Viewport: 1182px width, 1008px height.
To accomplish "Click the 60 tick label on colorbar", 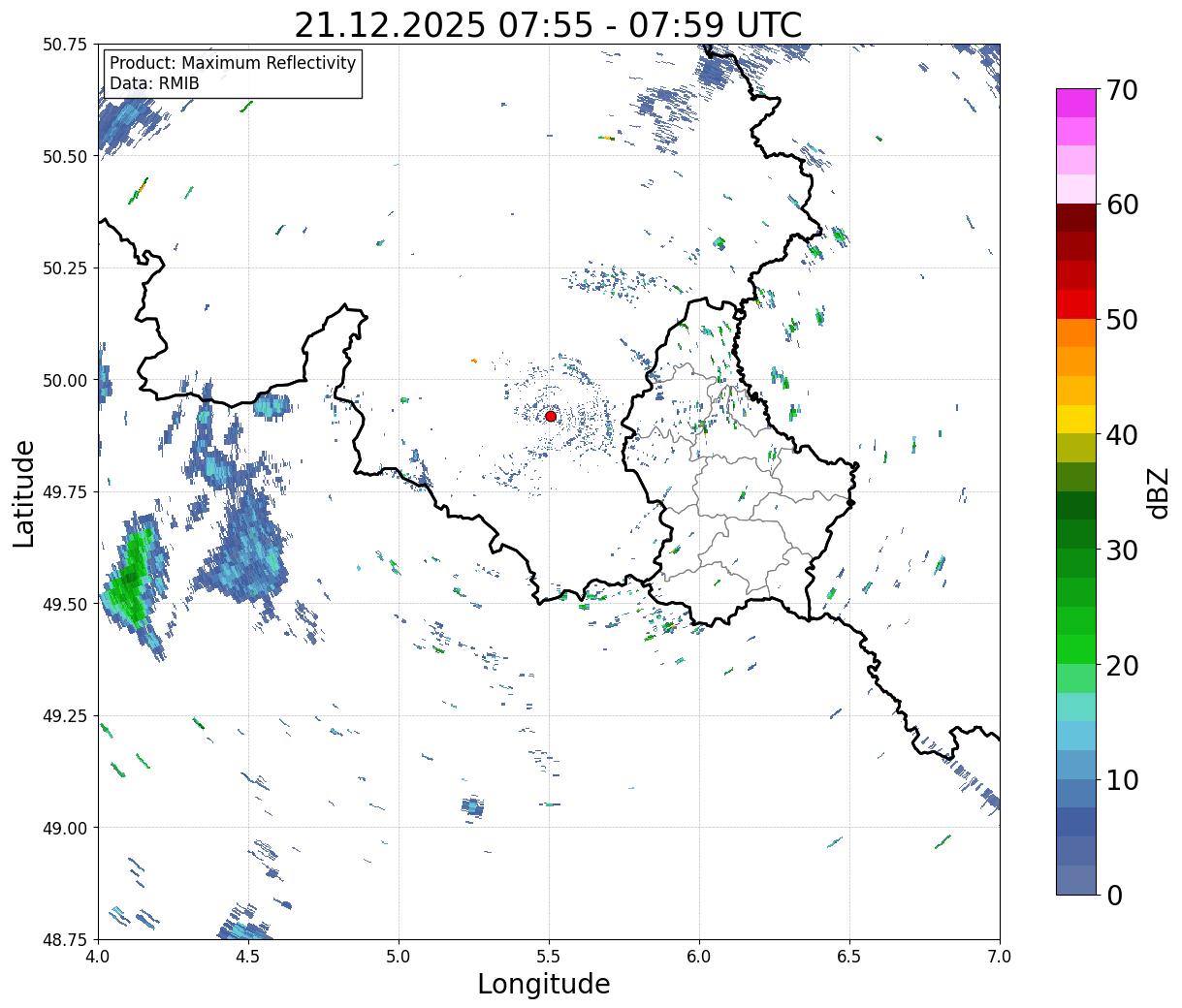I will pyautogui.click(x=1121, y=205).
